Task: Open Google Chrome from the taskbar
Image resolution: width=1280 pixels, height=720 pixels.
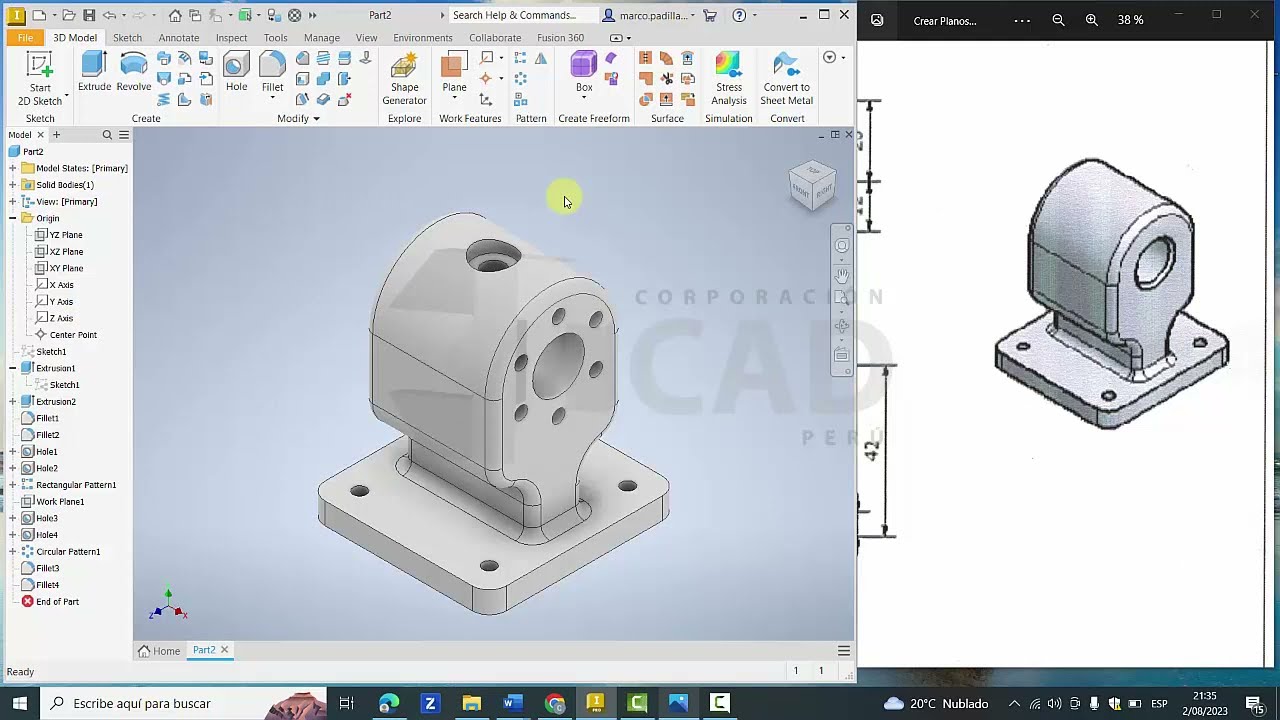Action: pos(554,703)
